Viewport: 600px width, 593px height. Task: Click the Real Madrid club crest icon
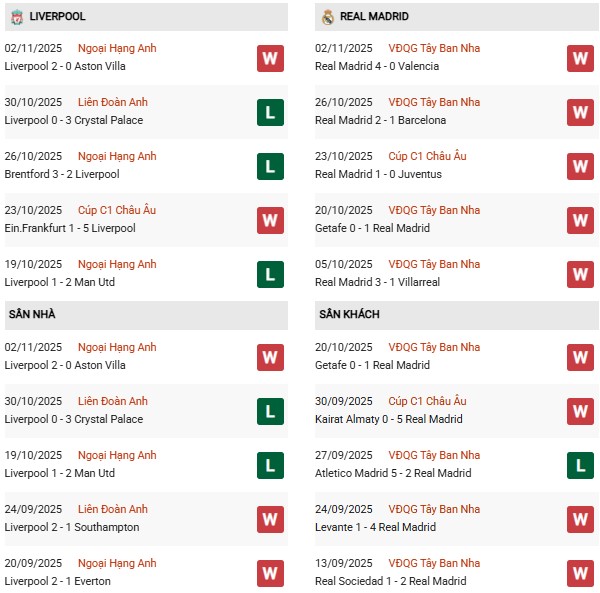click(327, 17)
